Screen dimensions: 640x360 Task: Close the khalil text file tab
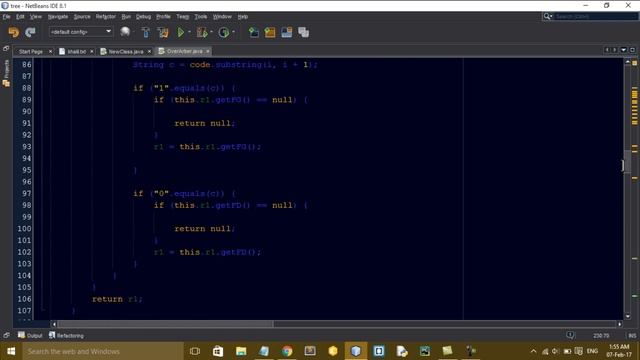point(91,51)
